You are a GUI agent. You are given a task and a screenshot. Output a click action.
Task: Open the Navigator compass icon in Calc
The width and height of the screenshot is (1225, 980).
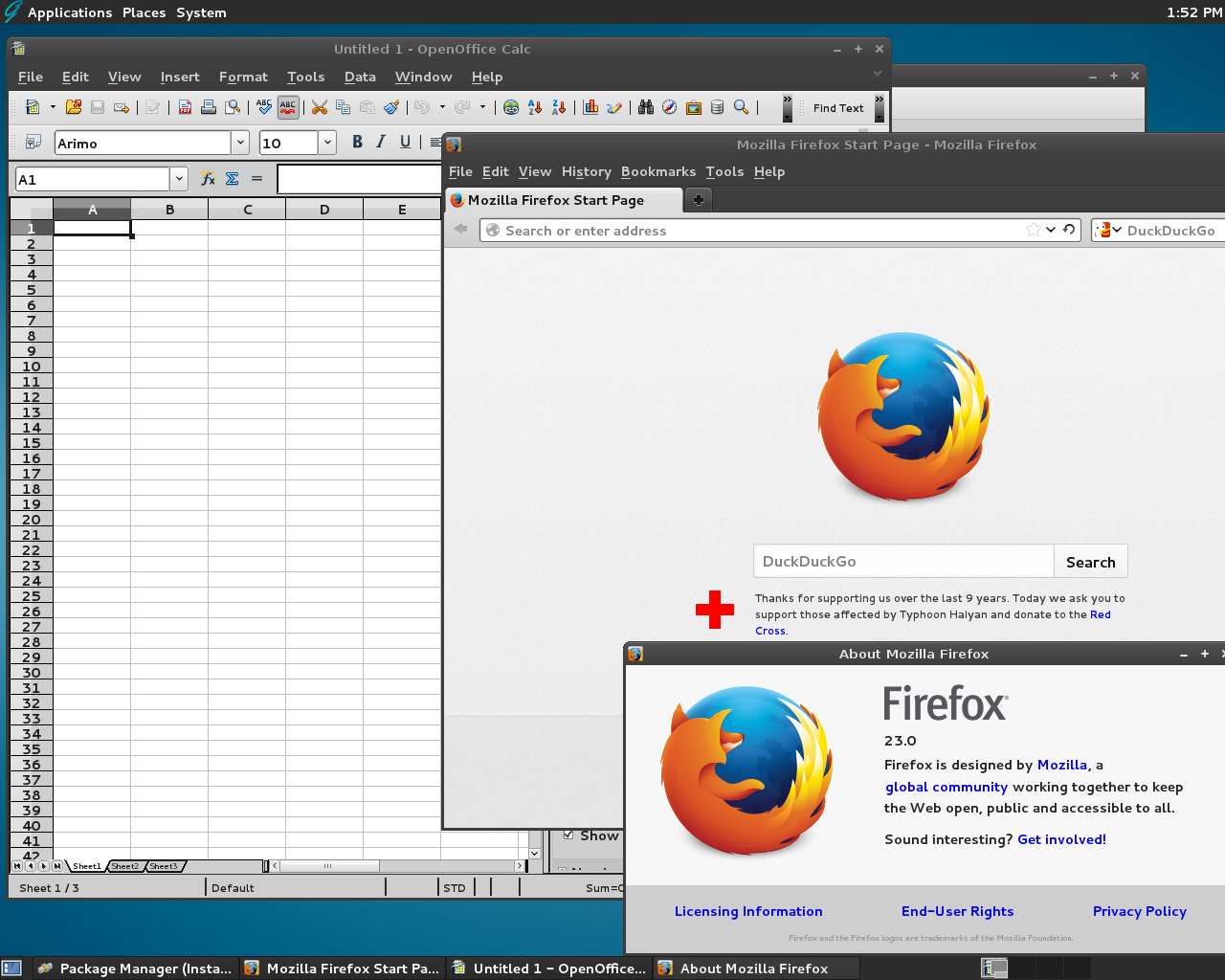coord(670,107)
